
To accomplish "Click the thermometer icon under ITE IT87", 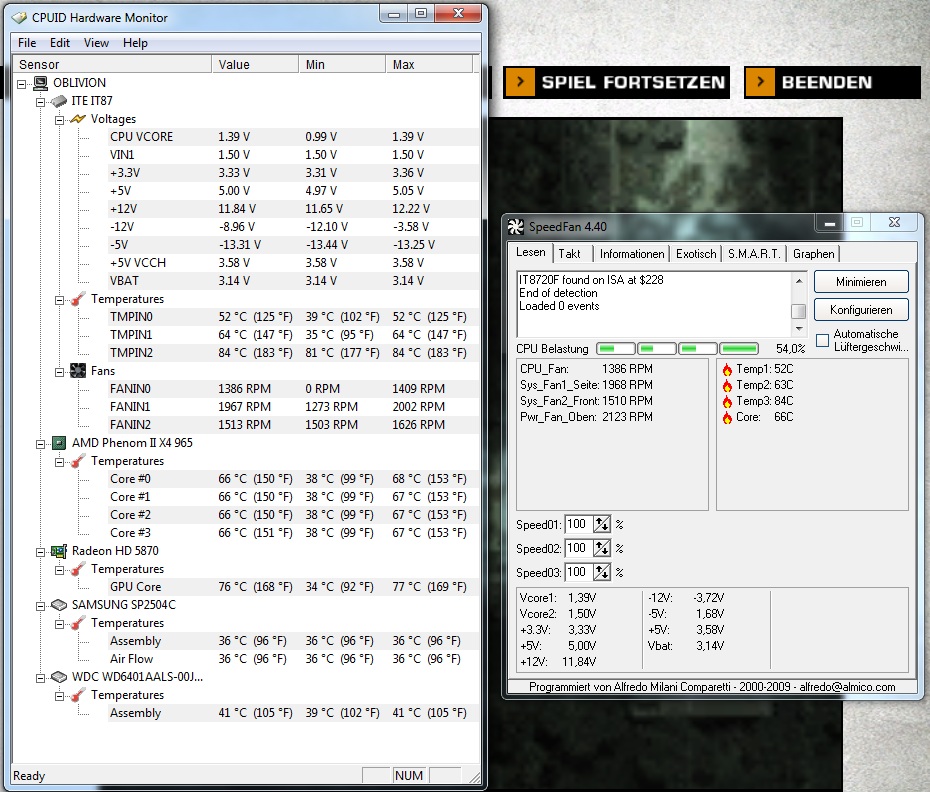I will [78, 299].
